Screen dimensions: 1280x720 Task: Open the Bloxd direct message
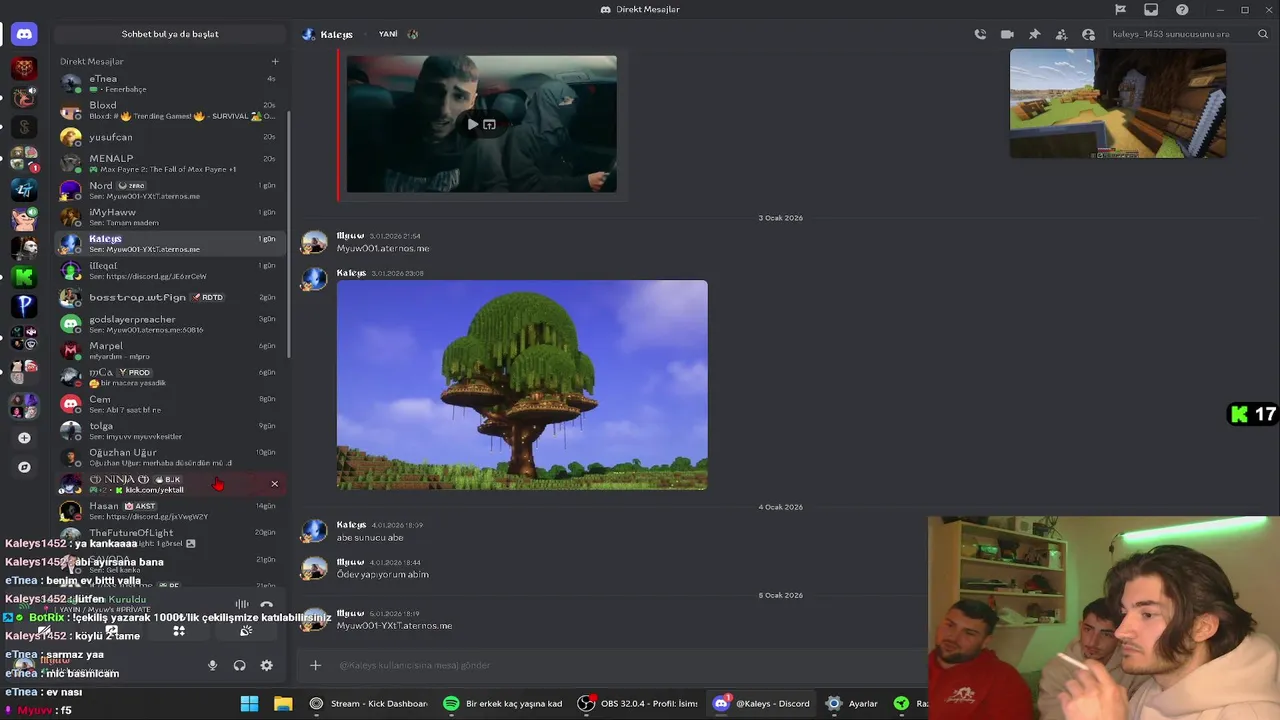pyautogui.click(x=170, y=110)
